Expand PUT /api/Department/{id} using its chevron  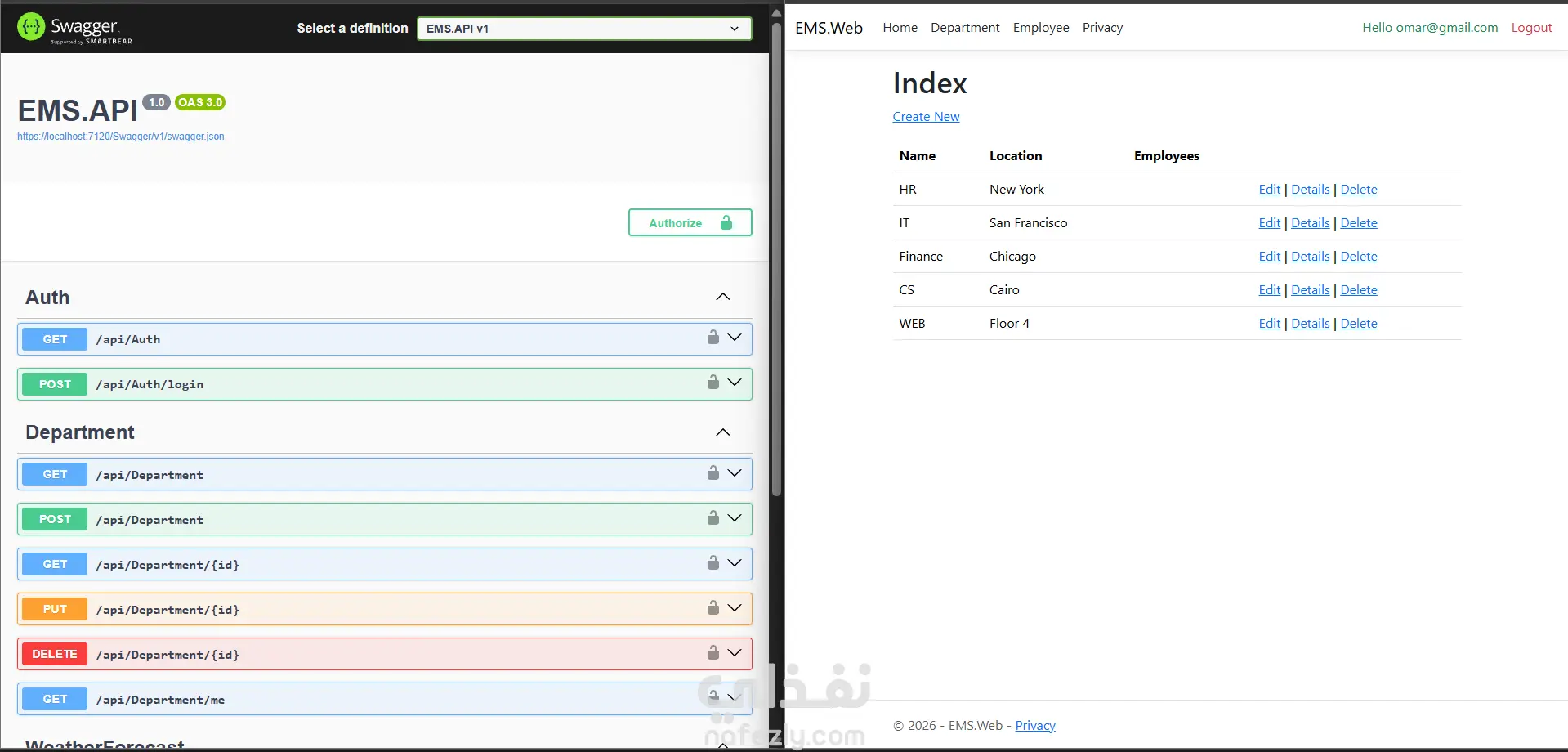(735, 607)
